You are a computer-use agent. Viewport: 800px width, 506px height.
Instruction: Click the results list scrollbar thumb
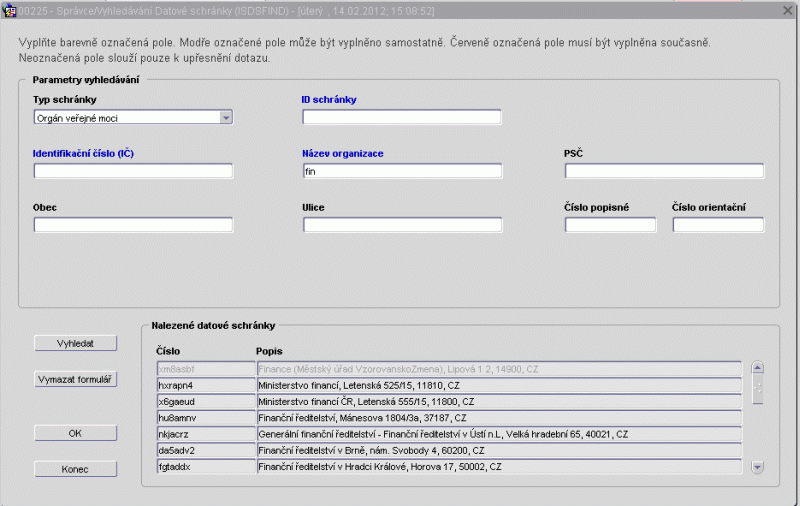(x=758, y=390)
